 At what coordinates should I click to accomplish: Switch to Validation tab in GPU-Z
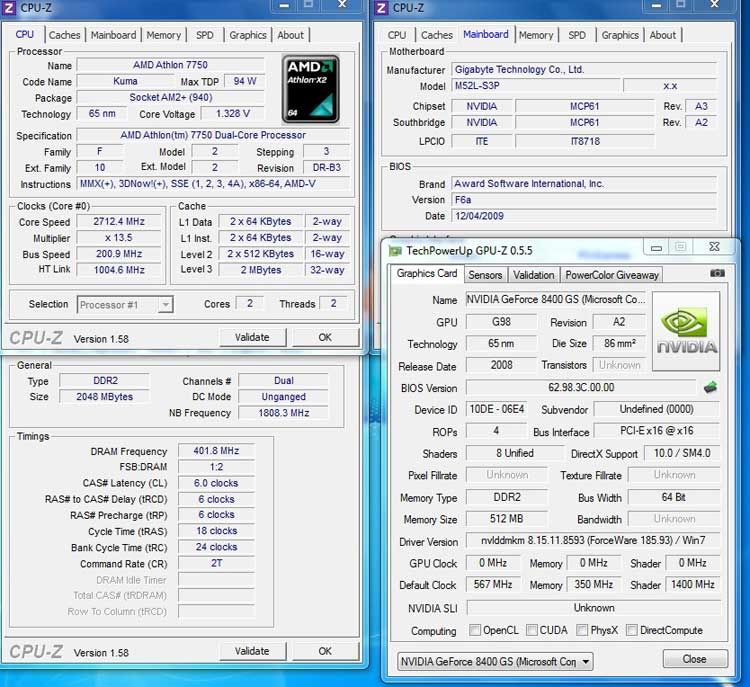pos(534,275)
